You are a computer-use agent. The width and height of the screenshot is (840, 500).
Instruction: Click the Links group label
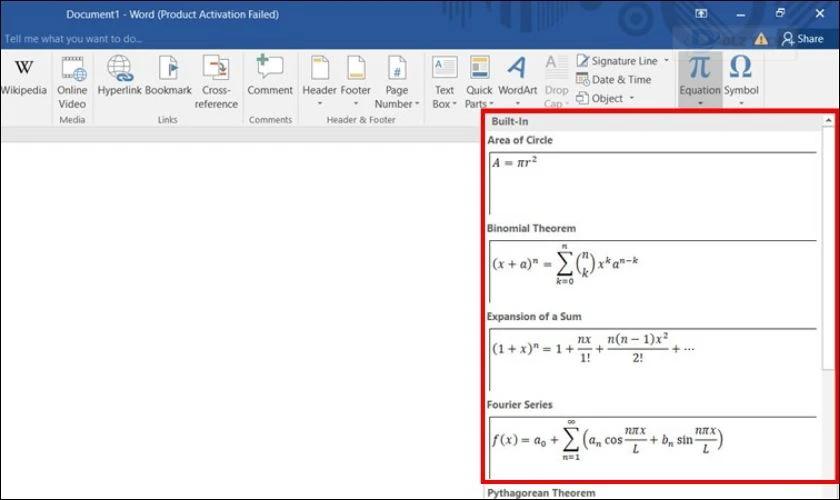[168, 120]
